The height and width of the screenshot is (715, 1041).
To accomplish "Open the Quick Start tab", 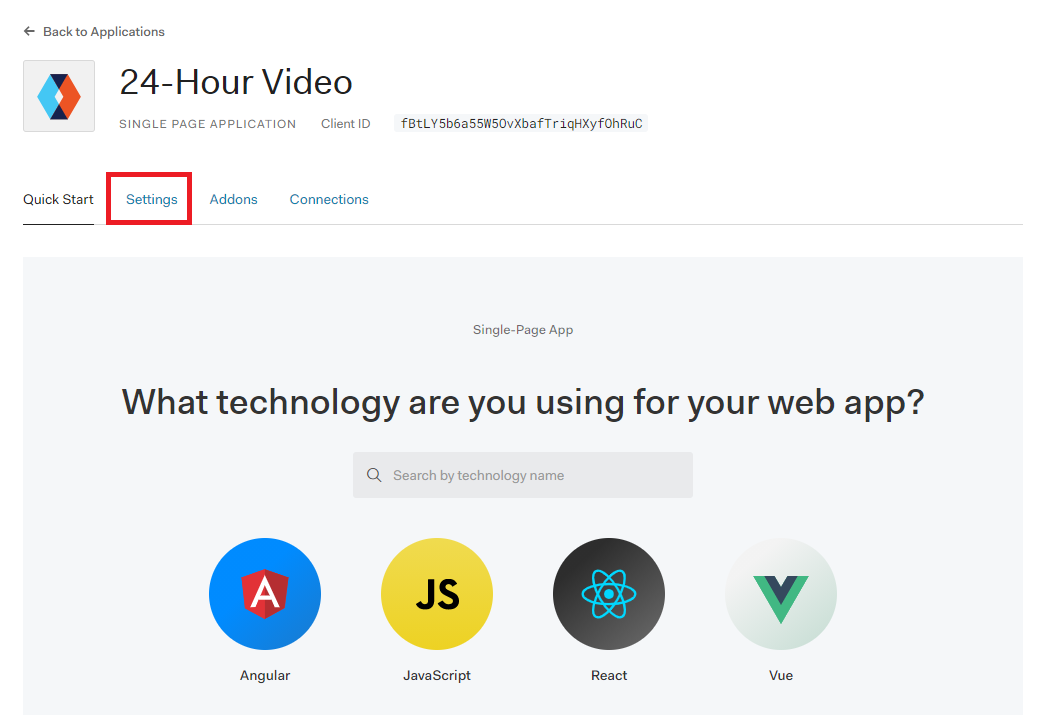I will pos(58,199).
